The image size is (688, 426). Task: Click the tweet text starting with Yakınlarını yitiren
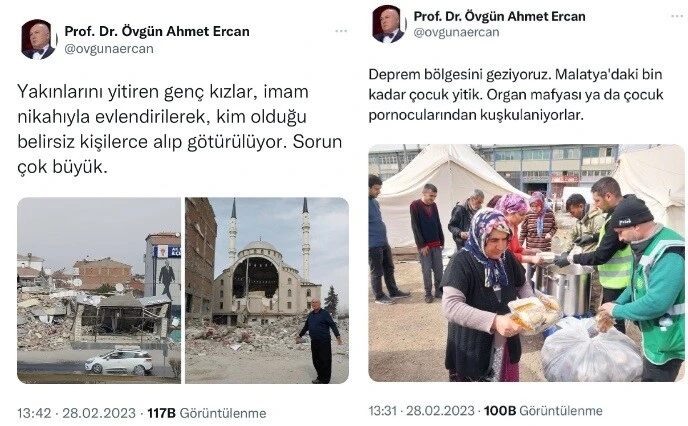point(180,129)
